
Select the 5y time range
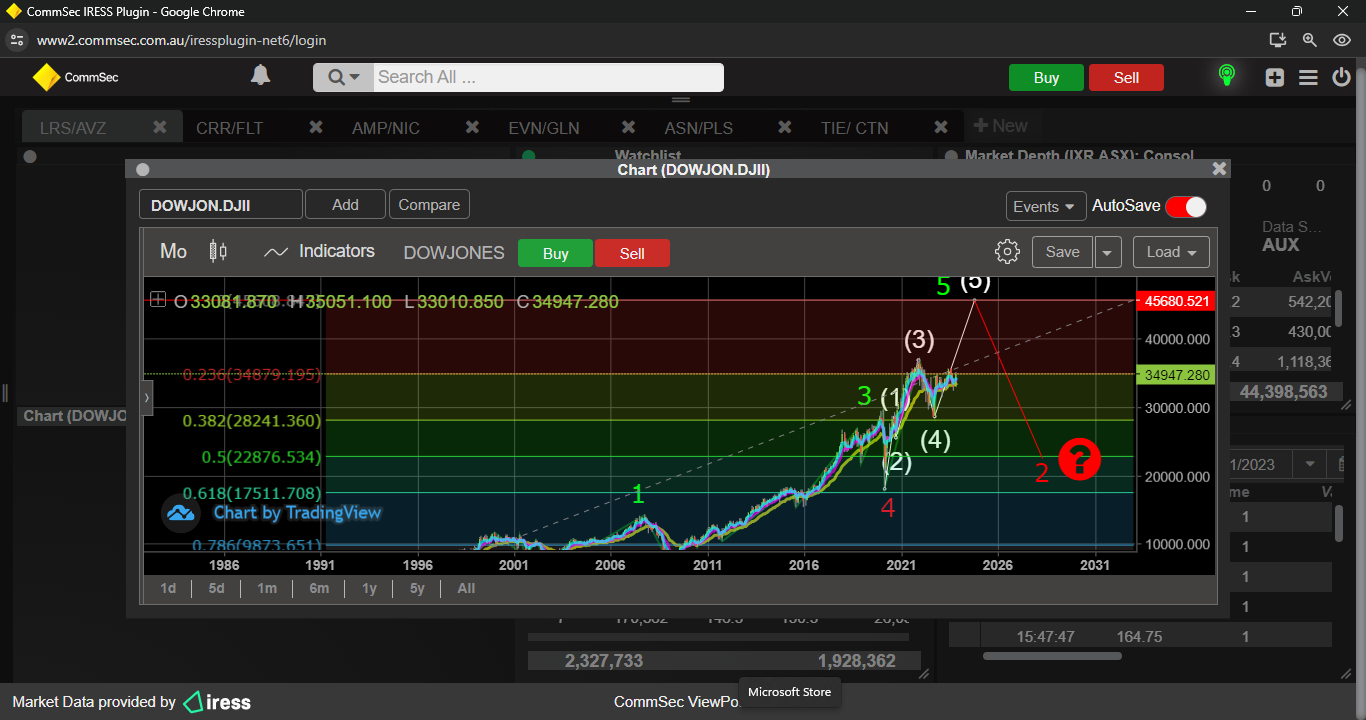(417, 588)
